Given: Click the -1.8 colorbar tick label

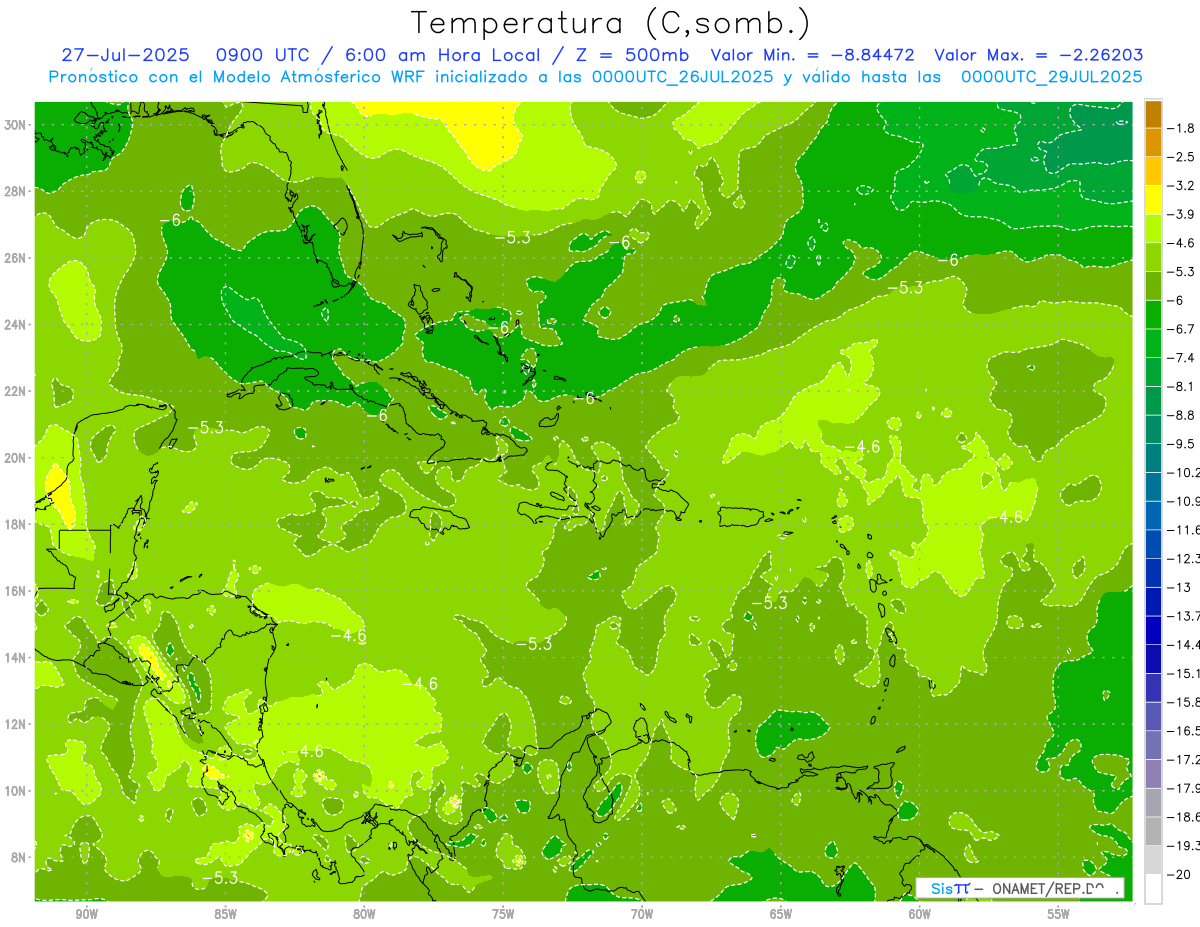Looking at the screenshot, I should [1183, 129].
